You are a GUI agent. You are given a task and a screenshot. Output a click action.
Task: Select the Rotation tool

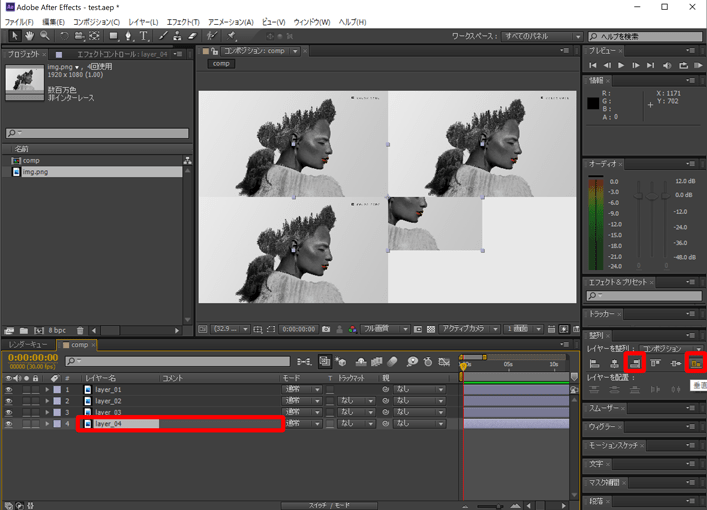click(64, 36)
